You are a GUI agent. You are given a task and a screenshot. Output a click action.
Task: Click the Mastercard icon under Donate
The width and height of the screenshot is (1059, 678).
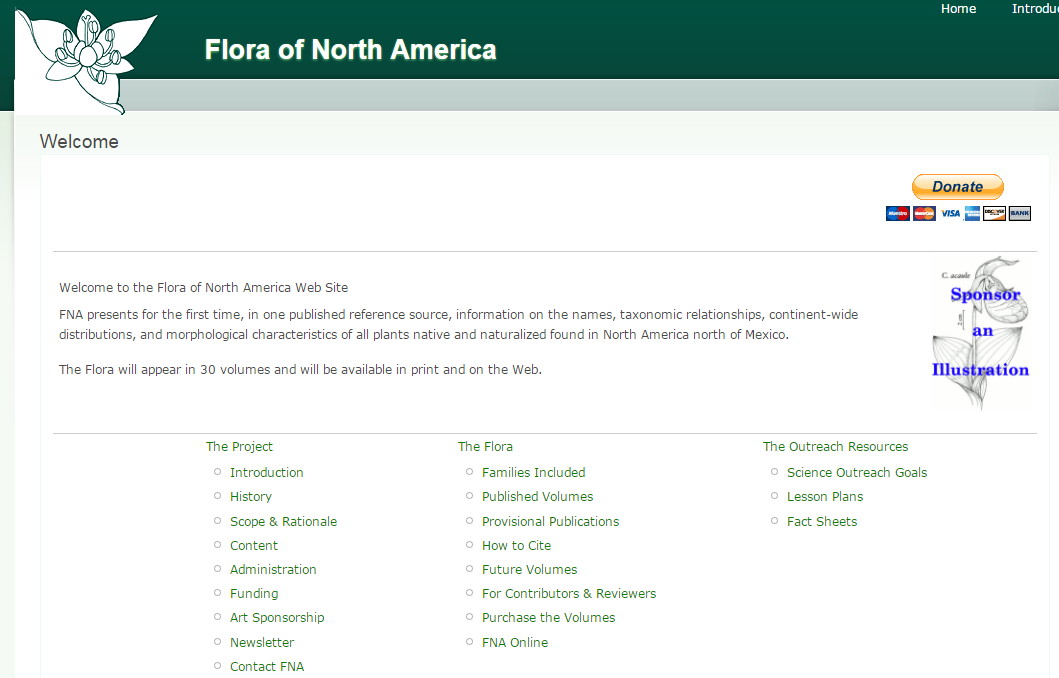[924, 214]
